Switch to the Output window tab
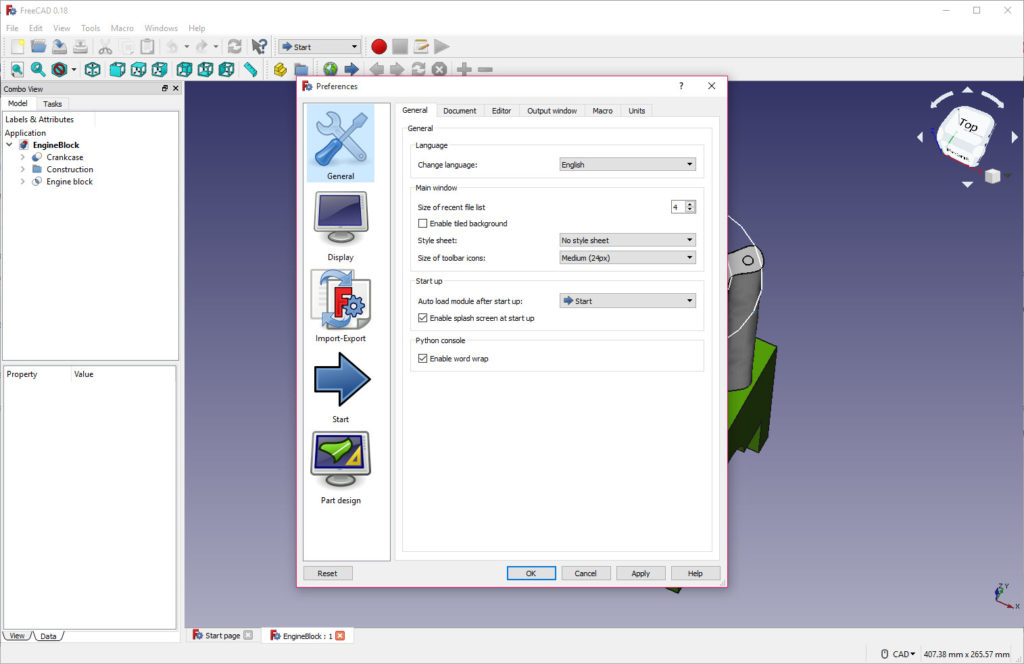This screenshot has height=664, width=1024. click(x=552, y=111)
